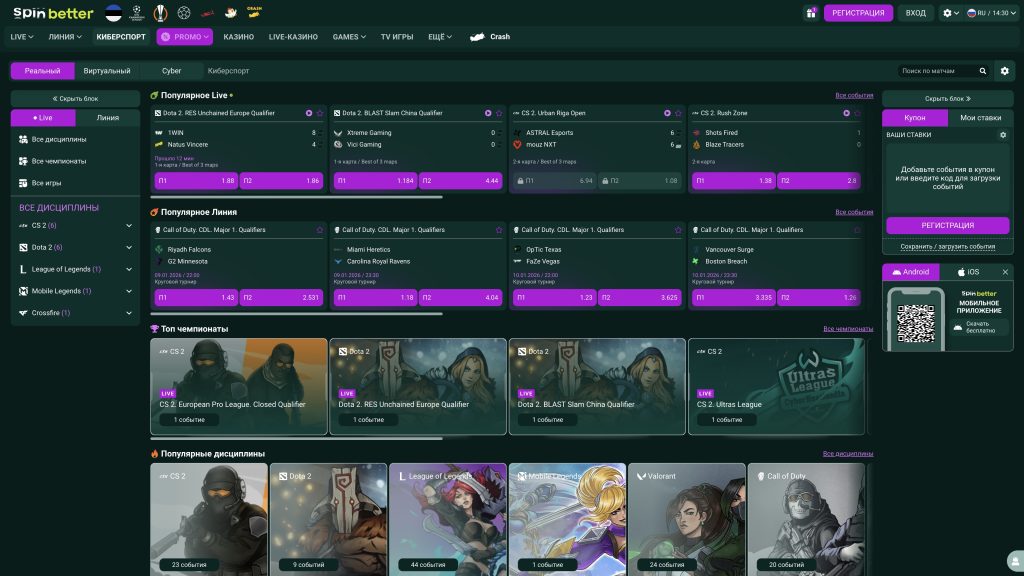Expand the PROMO dropdown menu
The height and width of the screenshot is (576, 1024).
(185, 37)
